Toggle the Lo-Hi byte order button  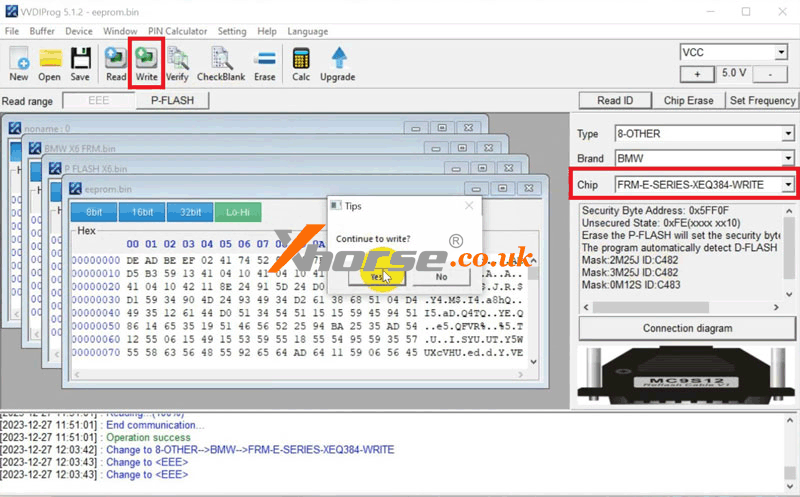coord(238,212)
